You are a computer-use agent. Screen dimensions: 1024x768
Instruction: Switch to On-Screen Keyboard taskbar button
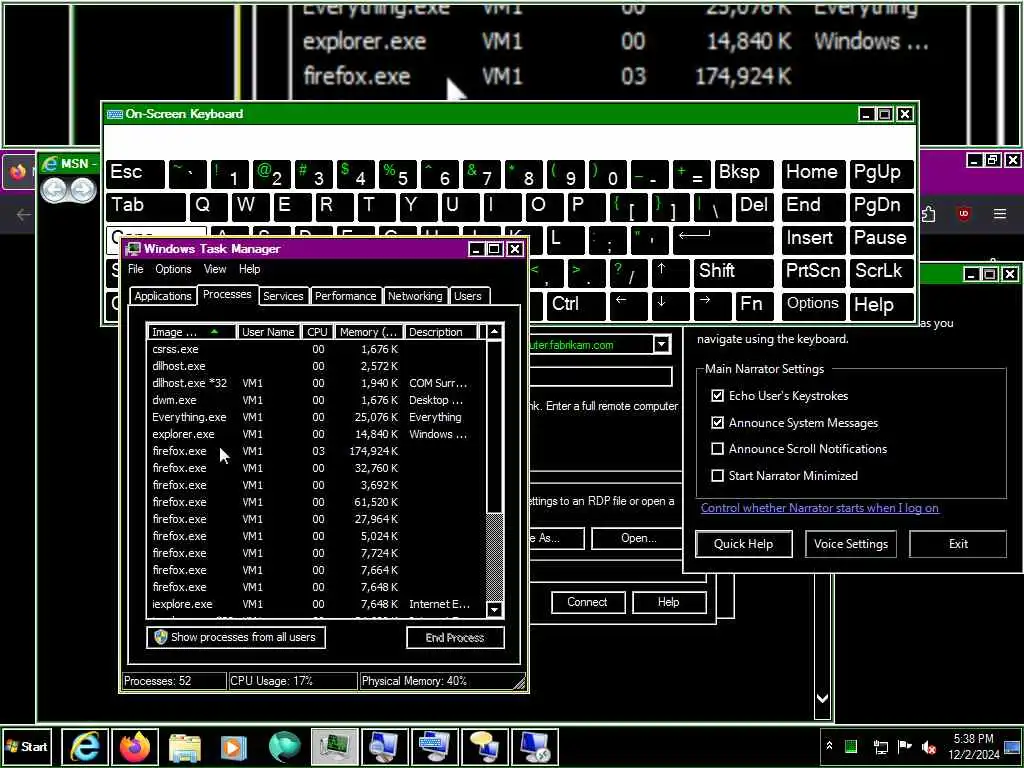[x=434, y=746]
